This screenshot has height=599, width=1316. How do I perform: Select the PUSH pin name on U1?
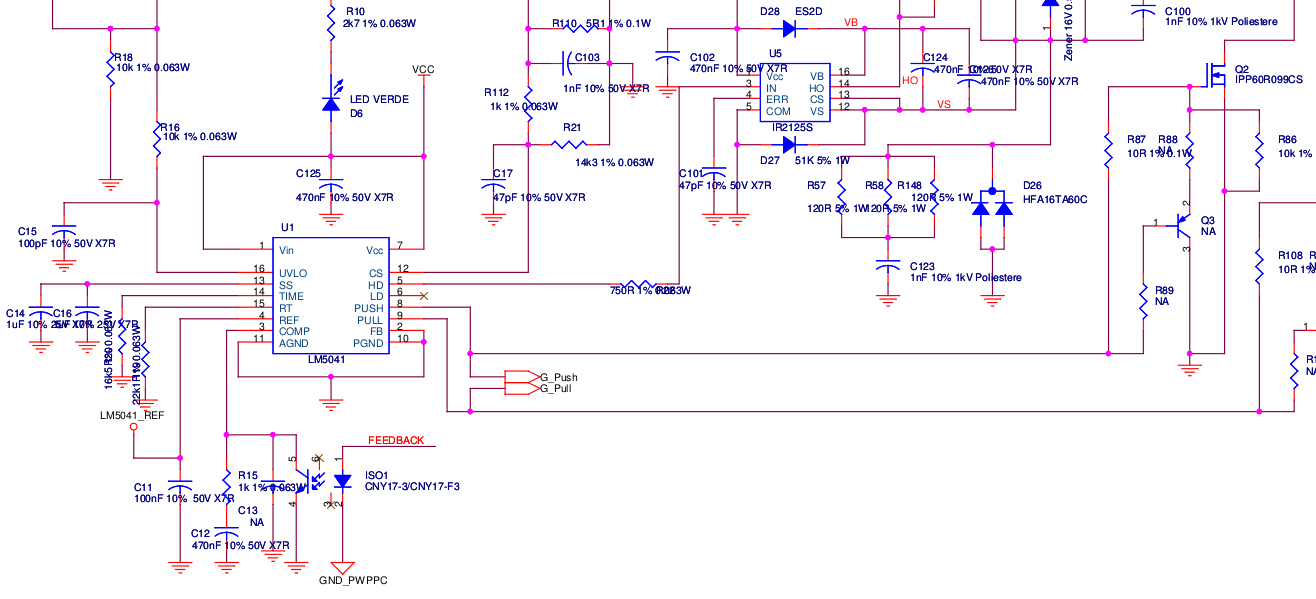368,308
